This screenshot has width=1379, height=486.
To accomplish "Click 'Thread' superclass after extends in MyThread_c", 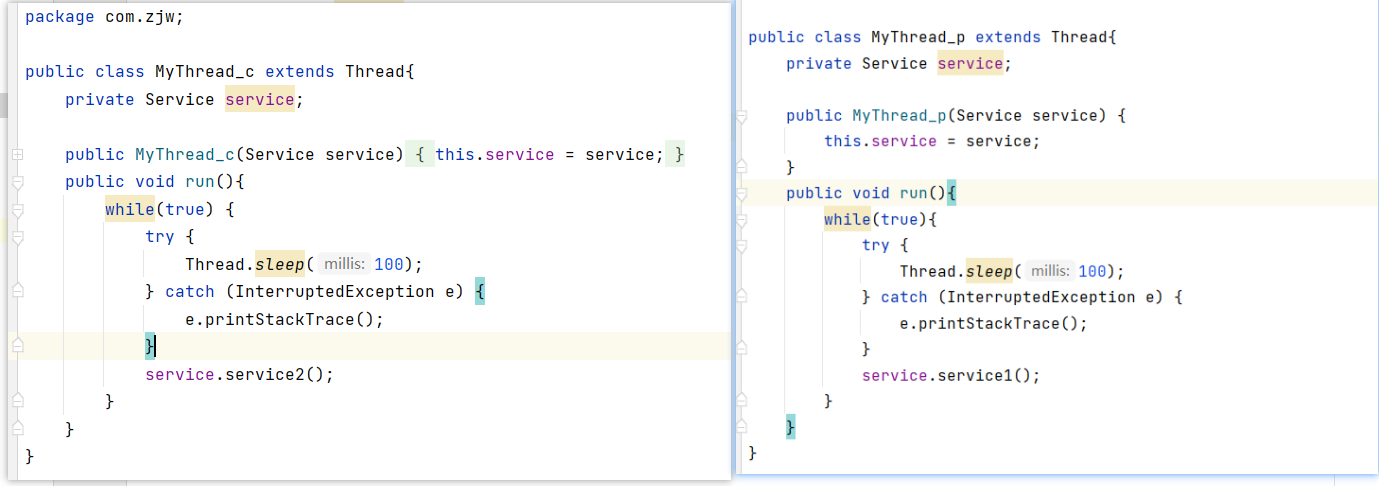I will [x=375, y=72].
